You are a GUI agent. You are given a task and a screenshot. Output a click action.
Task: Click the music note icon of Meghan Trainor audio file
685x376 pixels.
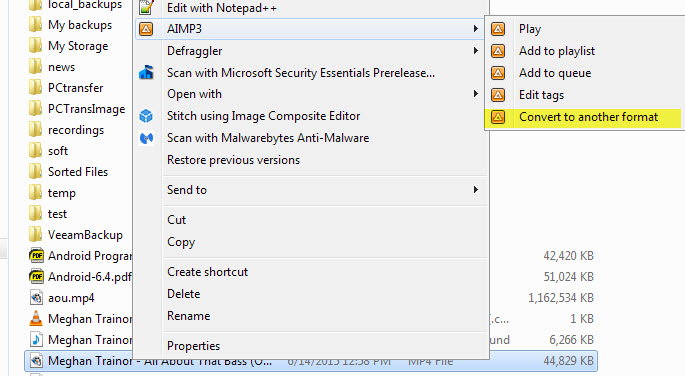pos(36,340)
